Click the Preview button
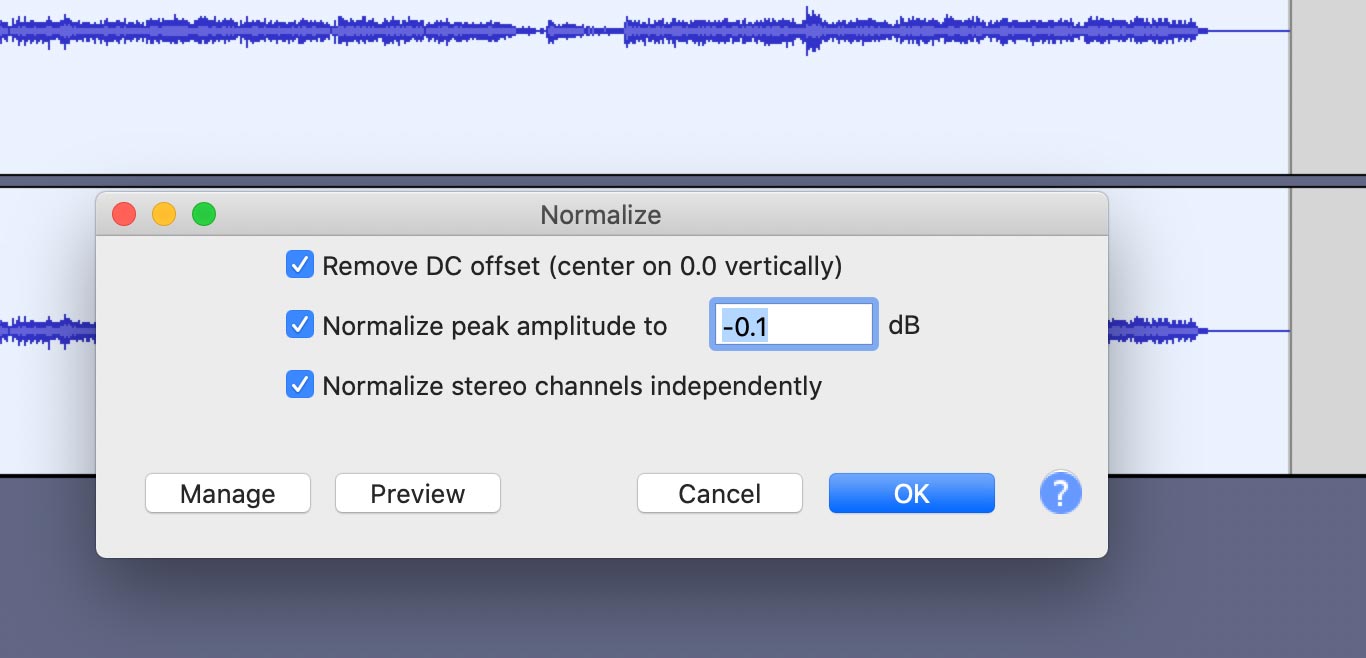The image size is (1366, 658). tap(418, 493)
